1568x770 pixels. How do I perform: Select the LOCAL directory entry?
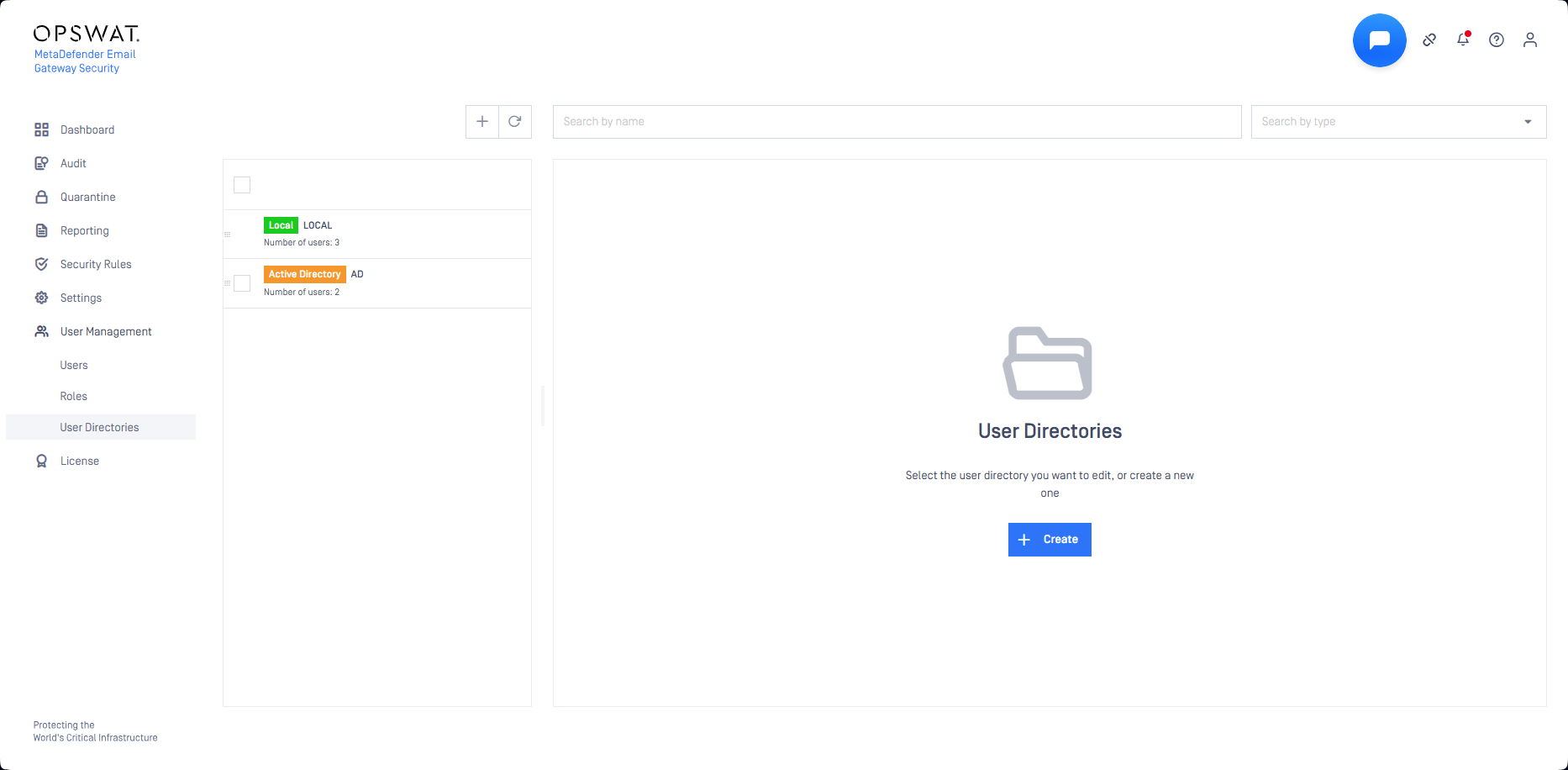coord(378,234)
